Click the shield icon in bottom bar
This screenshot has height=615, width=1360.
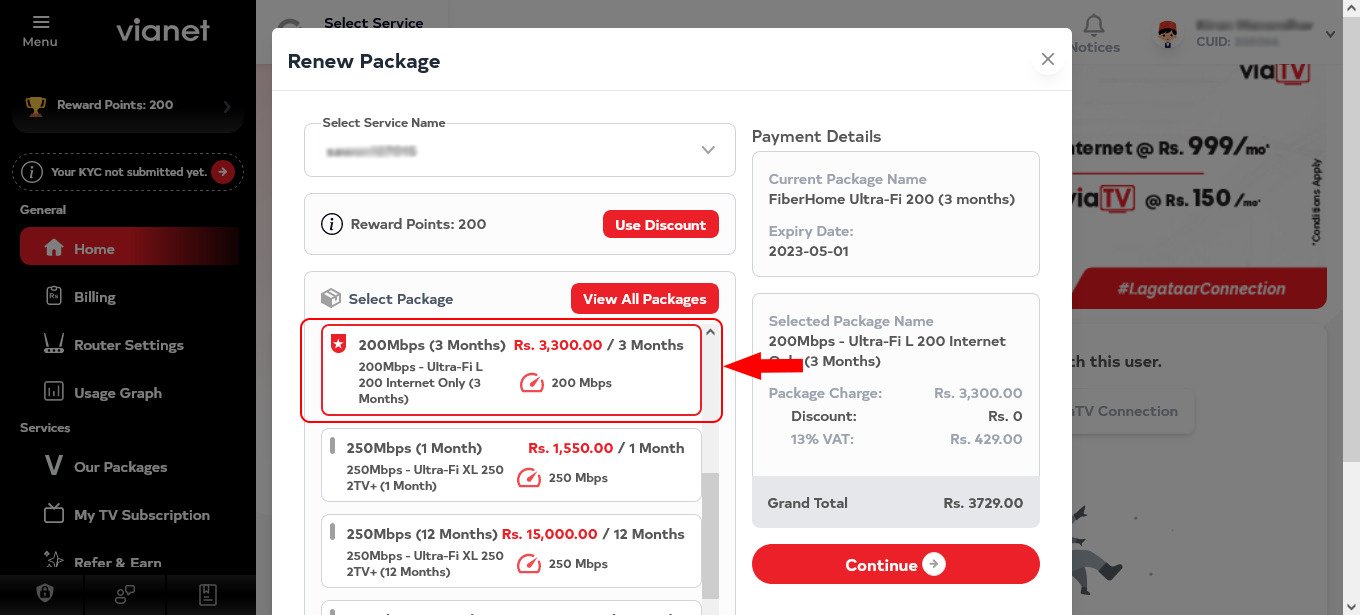coord(44,594)
